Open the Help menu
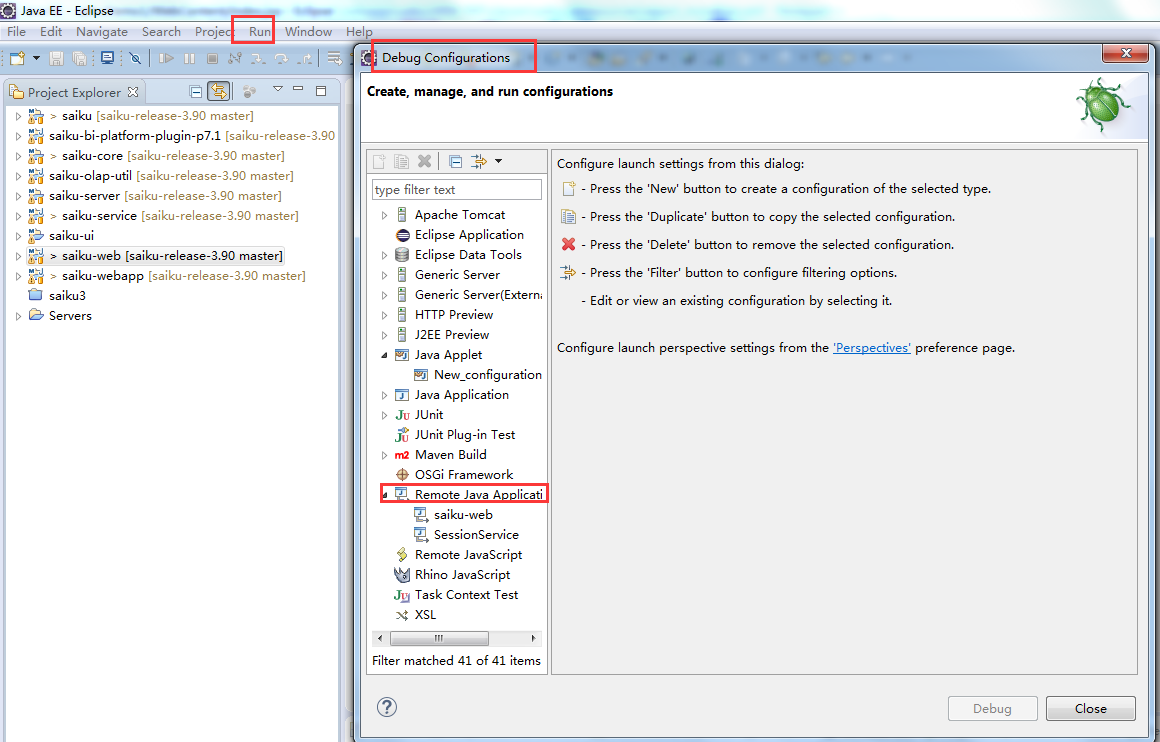 [x=359, y=32]
